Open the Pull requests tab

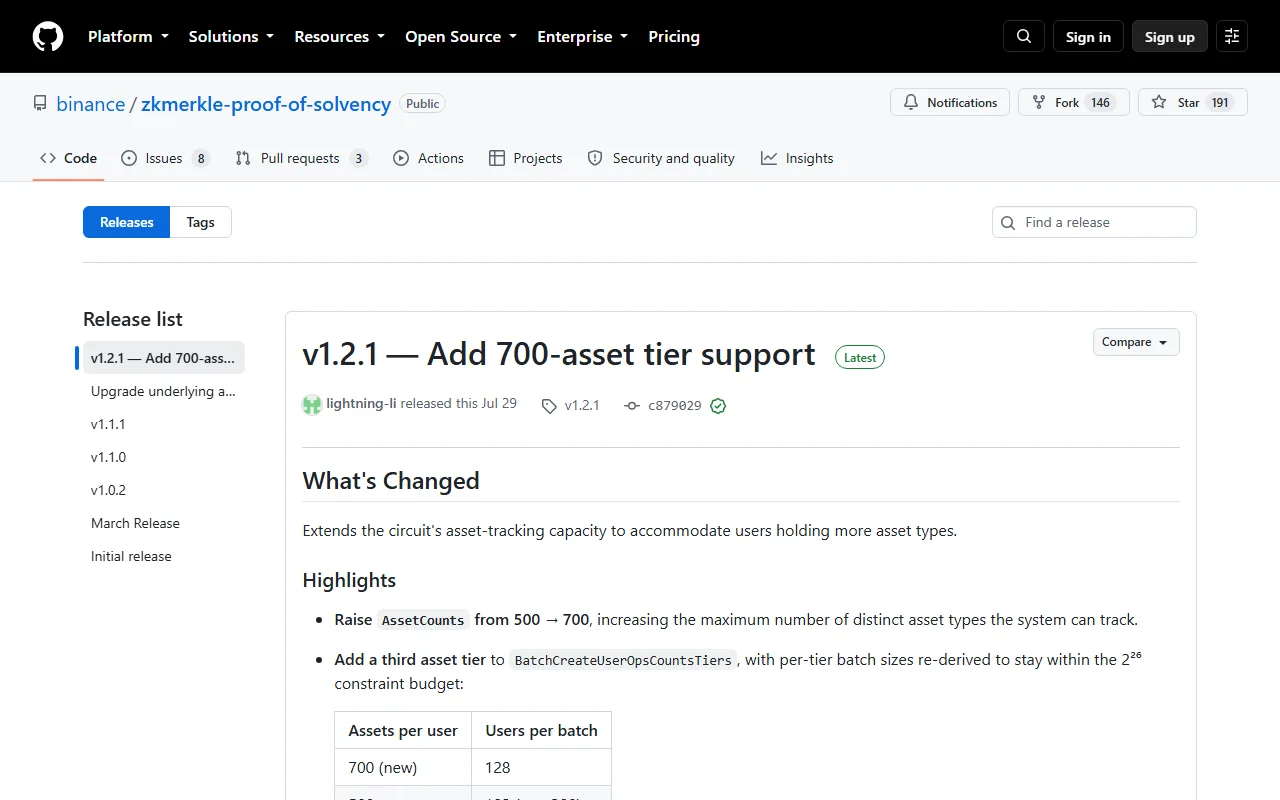[x=301, y=158]
